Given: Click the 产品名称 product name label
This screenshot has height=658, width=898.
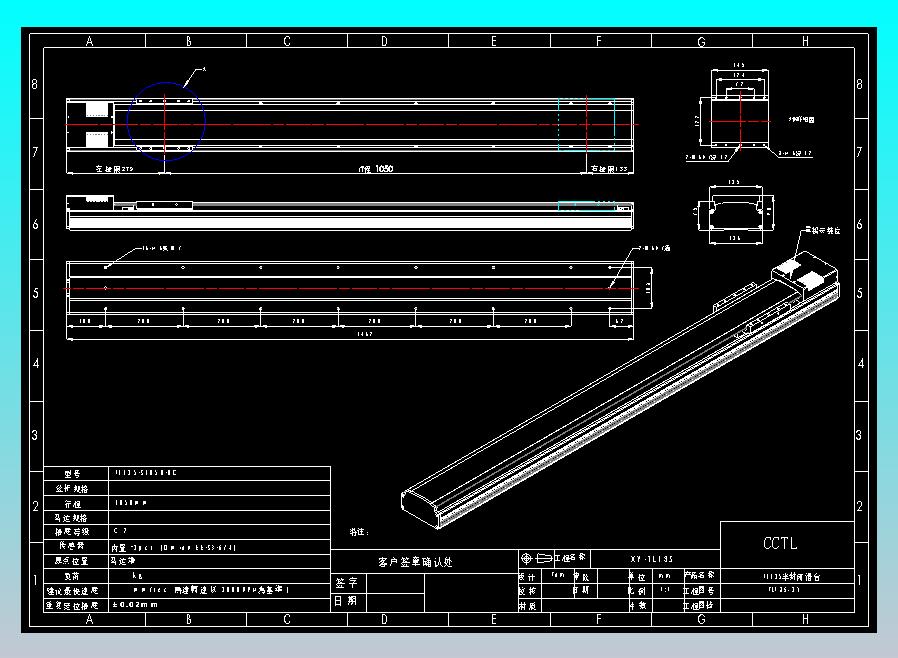Looking at the screenshot, I should pos(699,575).
